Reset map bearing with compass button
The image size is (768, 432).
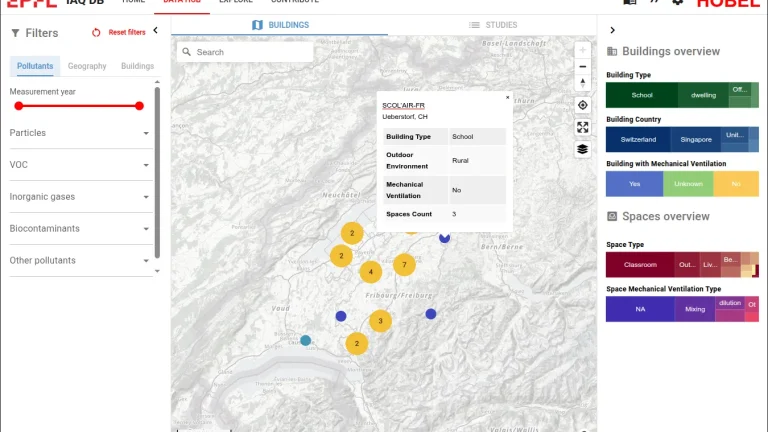583,83
